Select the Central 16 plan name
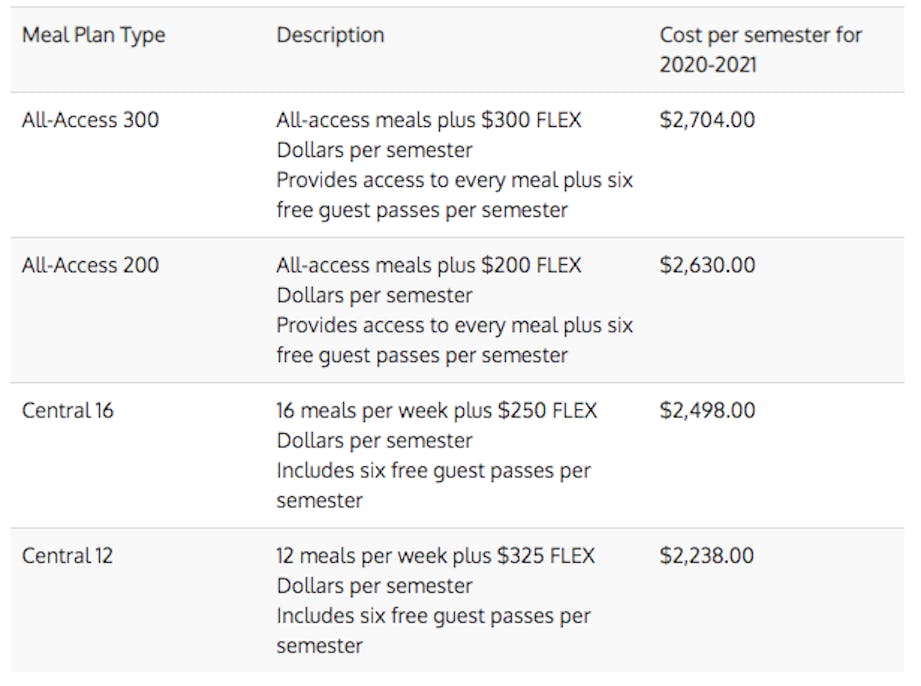 coord(67,410)
